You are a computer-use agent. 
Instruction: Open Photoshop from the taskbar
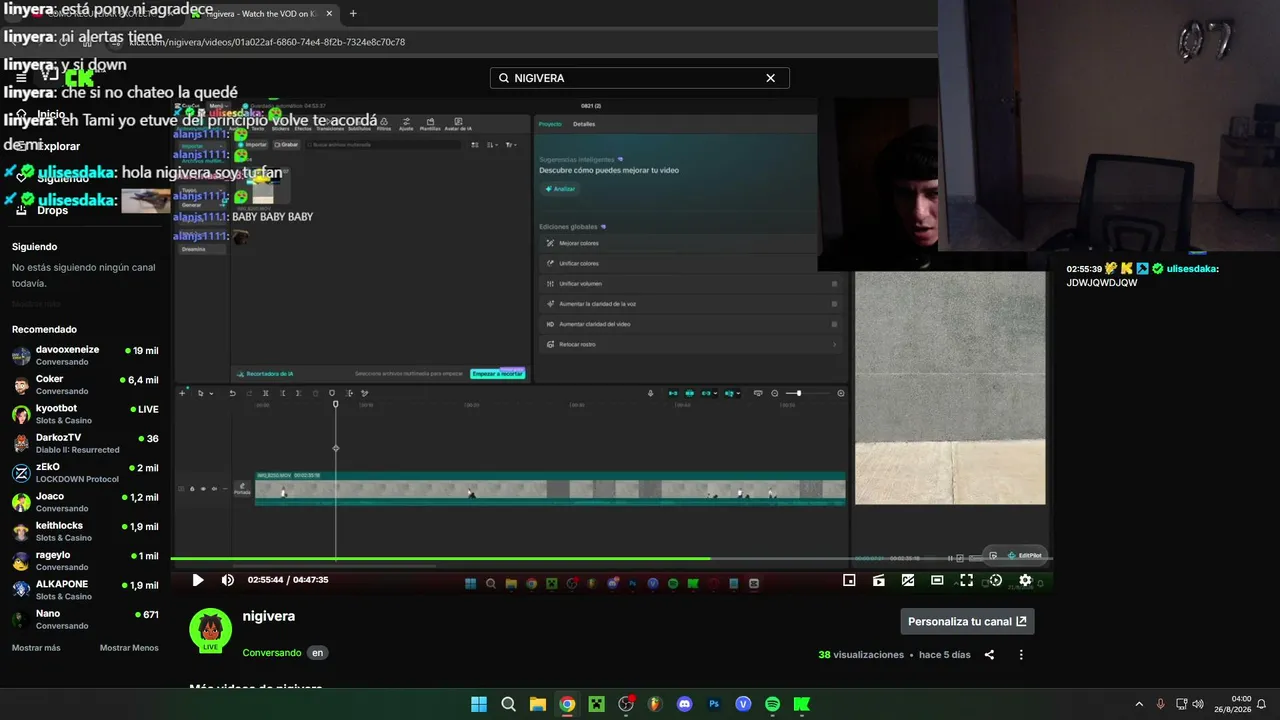[x=714, y=704]
